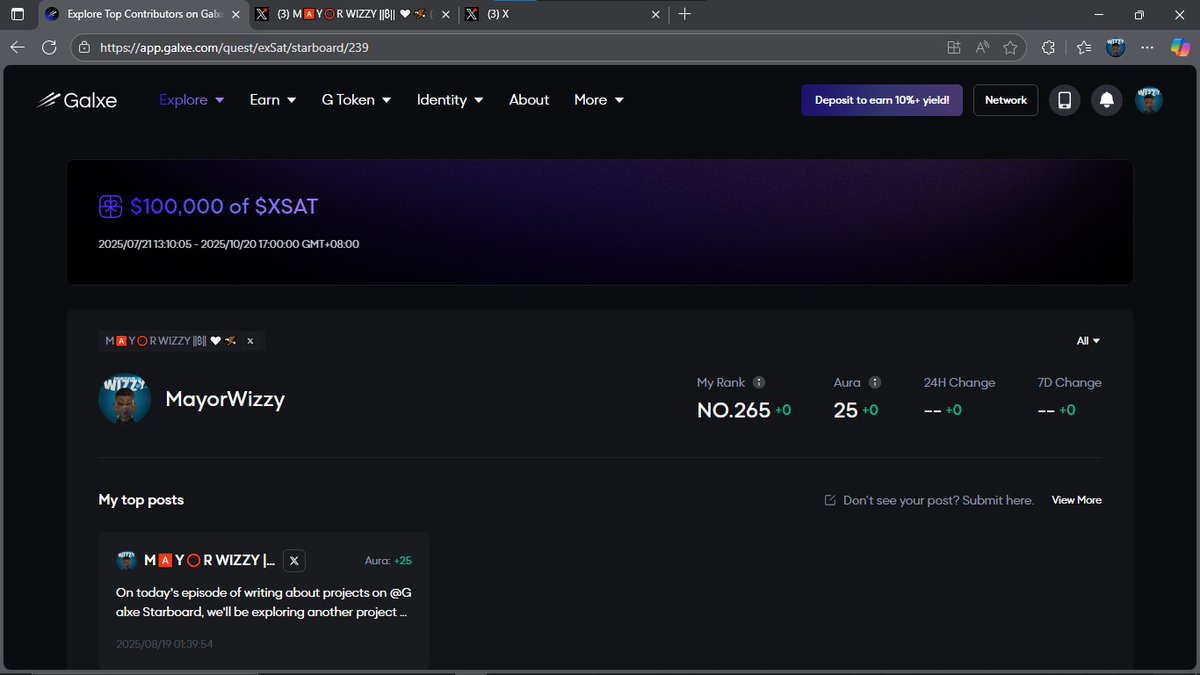Click the 24H Change label
This screenshot has width=1200, height=675.
point(960,382)
